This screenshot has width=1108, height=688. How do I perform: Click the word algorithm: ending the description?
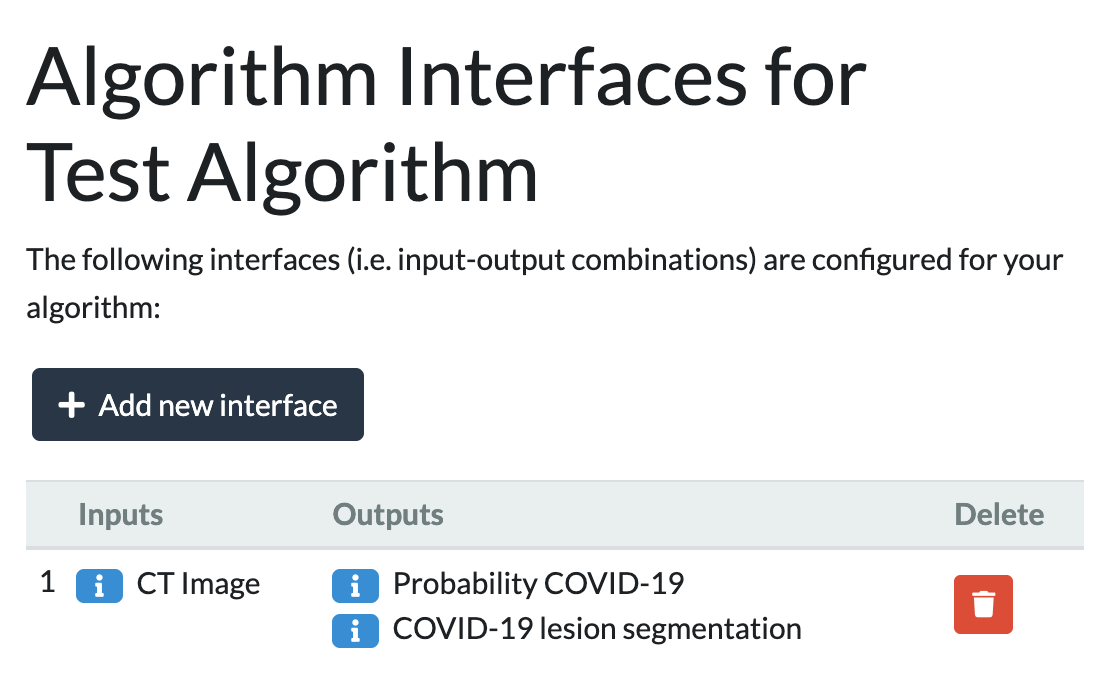coord(93,309)
